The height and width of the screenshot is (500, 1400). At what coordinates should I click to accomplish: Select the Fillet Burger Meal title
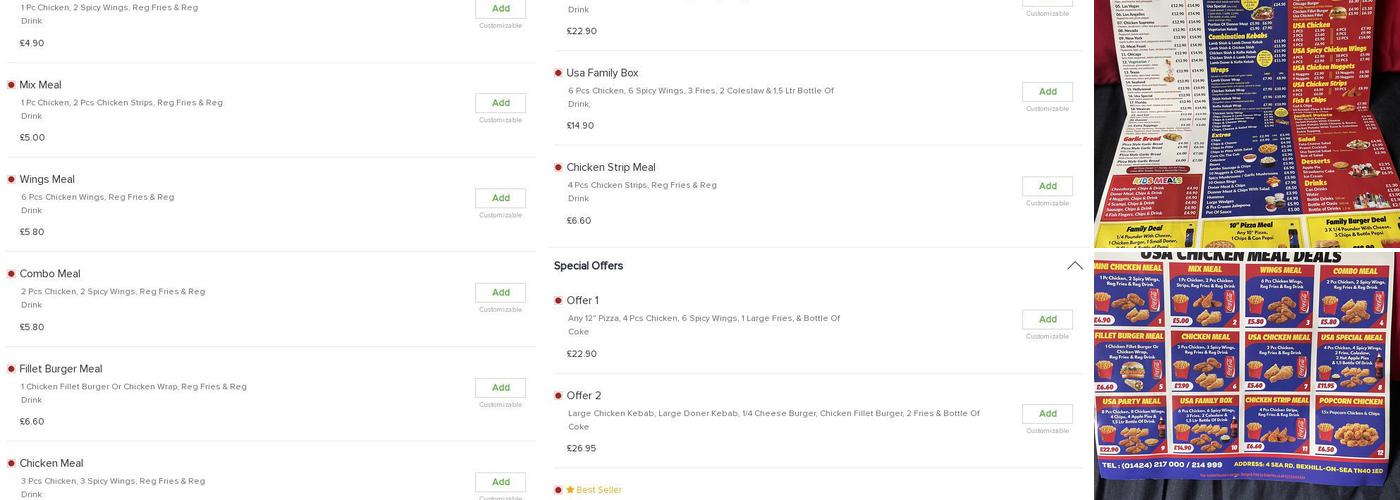61,369
